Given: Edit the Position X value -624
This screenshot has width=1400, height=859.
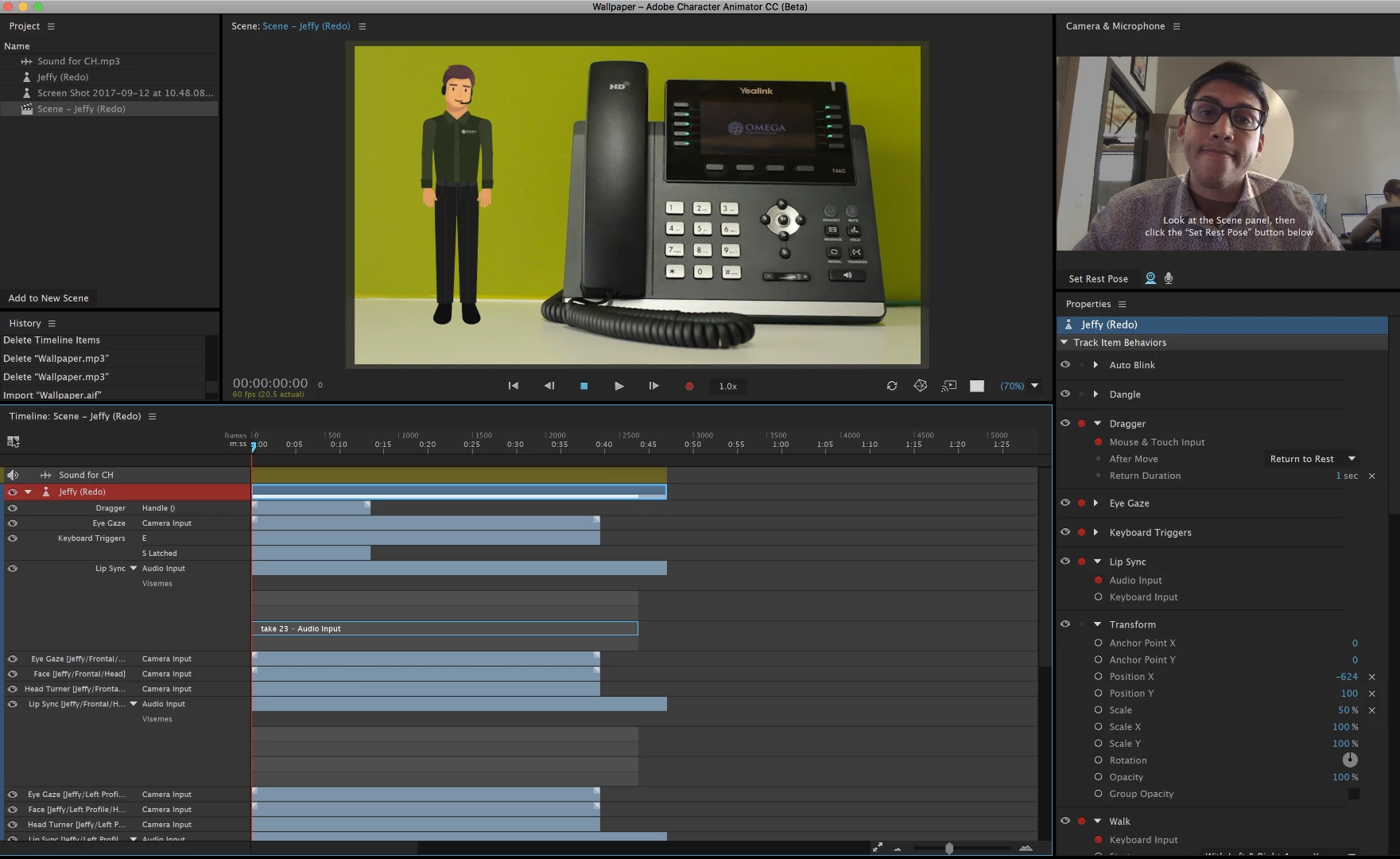Looking at the screenshot, I should click(1347, 677).
